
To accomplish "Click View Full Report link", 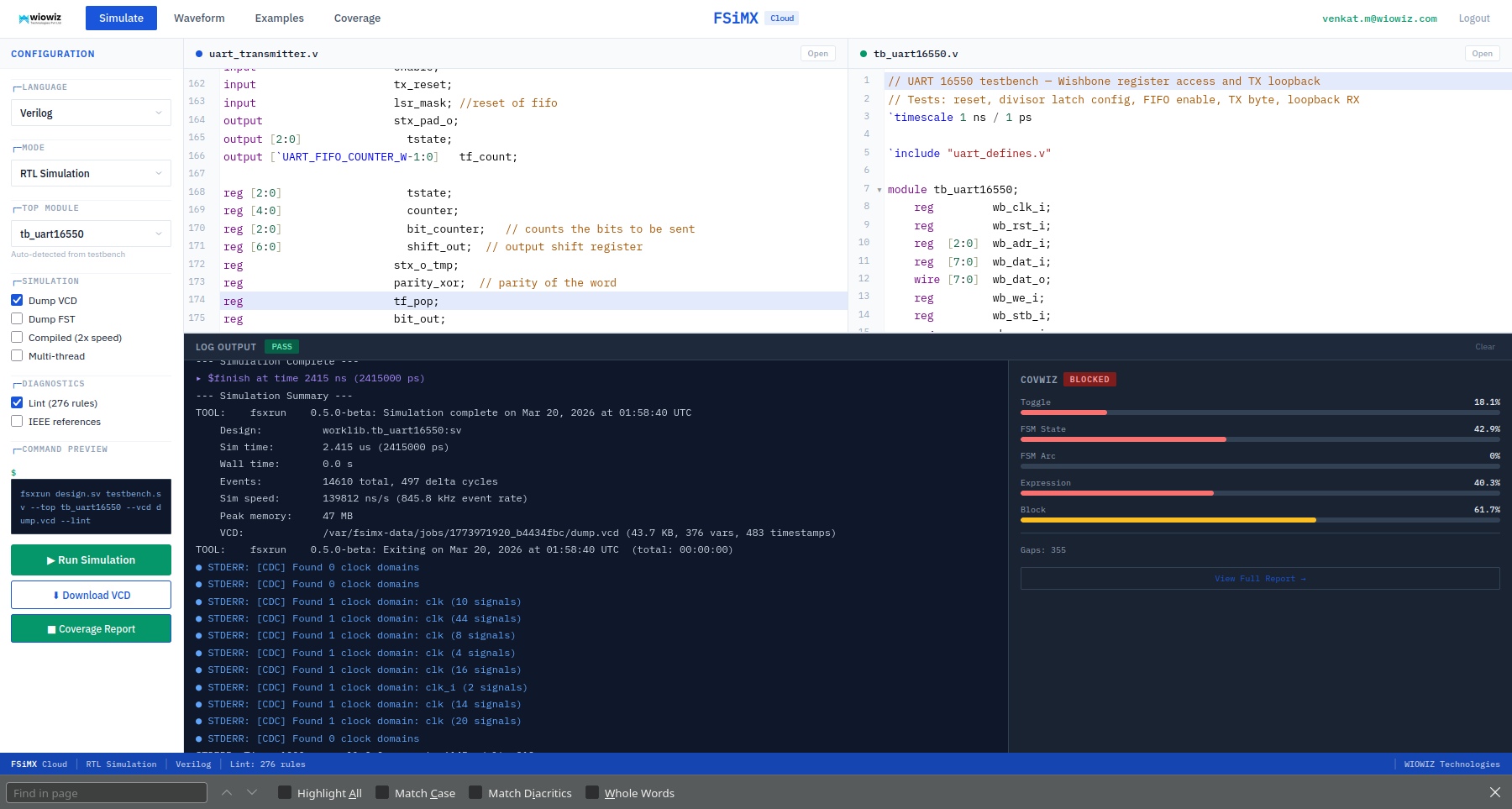I will (x=1260, y=578).
